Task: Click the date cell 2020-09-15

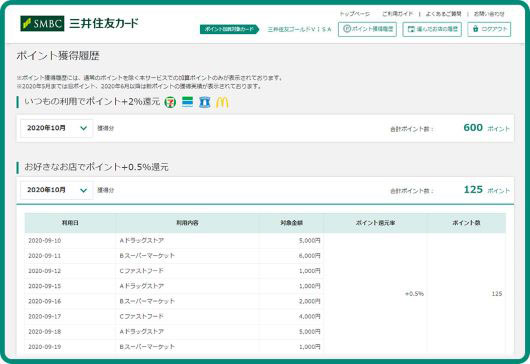Action: pos(45,286)
